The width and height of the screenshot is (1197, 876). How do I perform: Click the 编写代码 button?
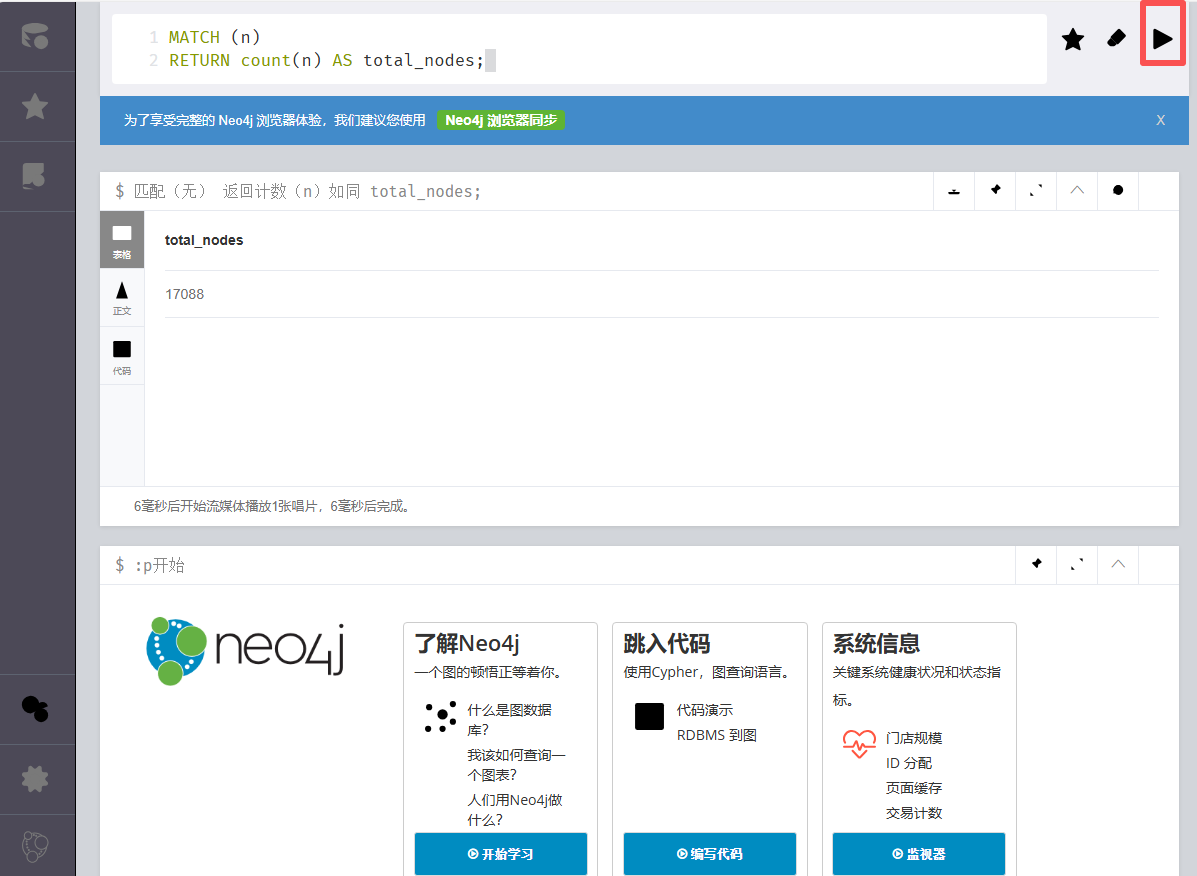(x=710, y=854)
